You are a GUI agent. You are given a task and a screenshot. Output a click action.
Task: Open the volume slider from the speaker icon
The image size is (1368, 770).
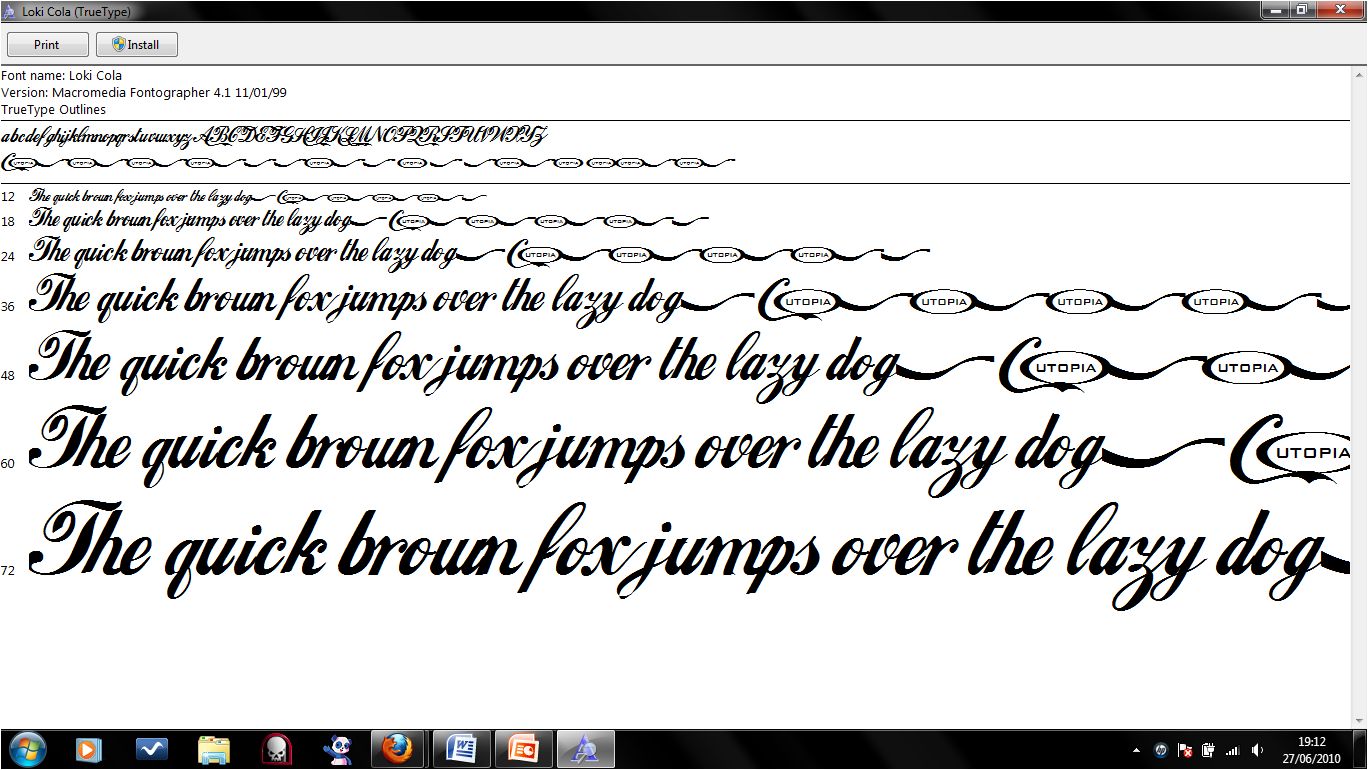pyautogui.click(x=1256, y=749)
